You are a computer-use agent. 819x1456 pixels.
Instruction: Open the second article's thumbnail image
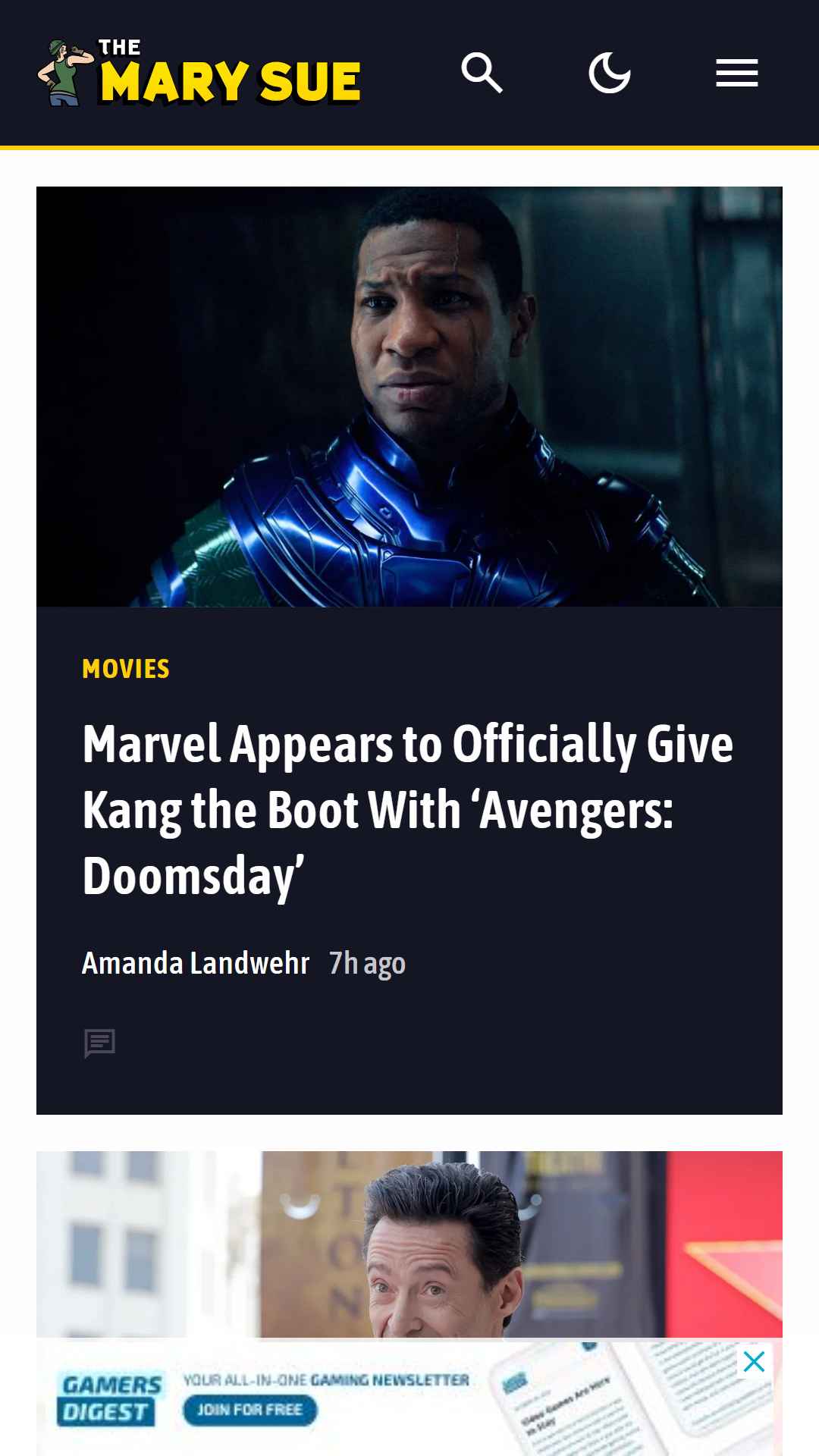(x=409, y=1244)
